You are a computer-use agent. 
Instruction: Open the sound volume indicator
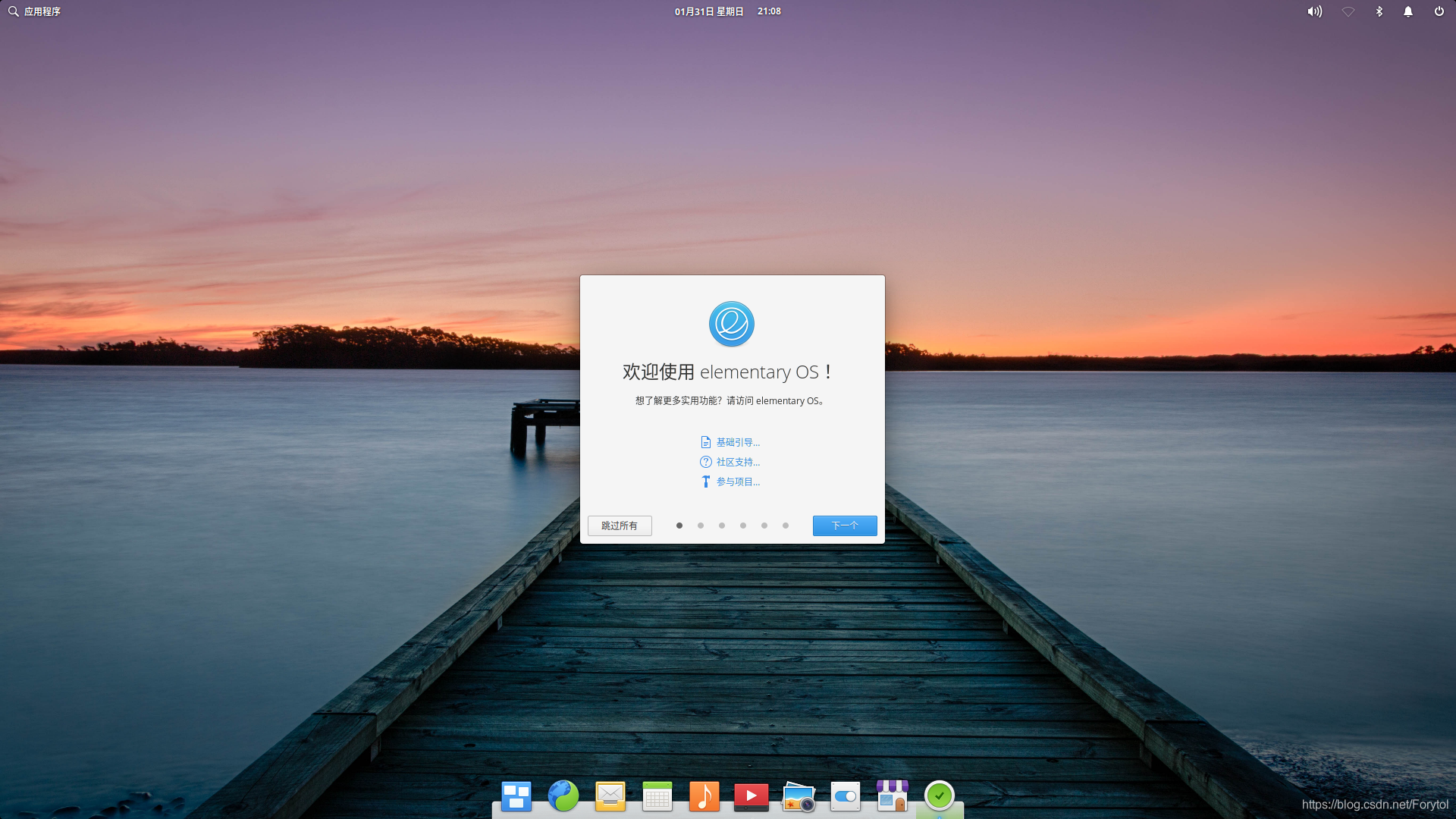click(x=1314, y=11)
